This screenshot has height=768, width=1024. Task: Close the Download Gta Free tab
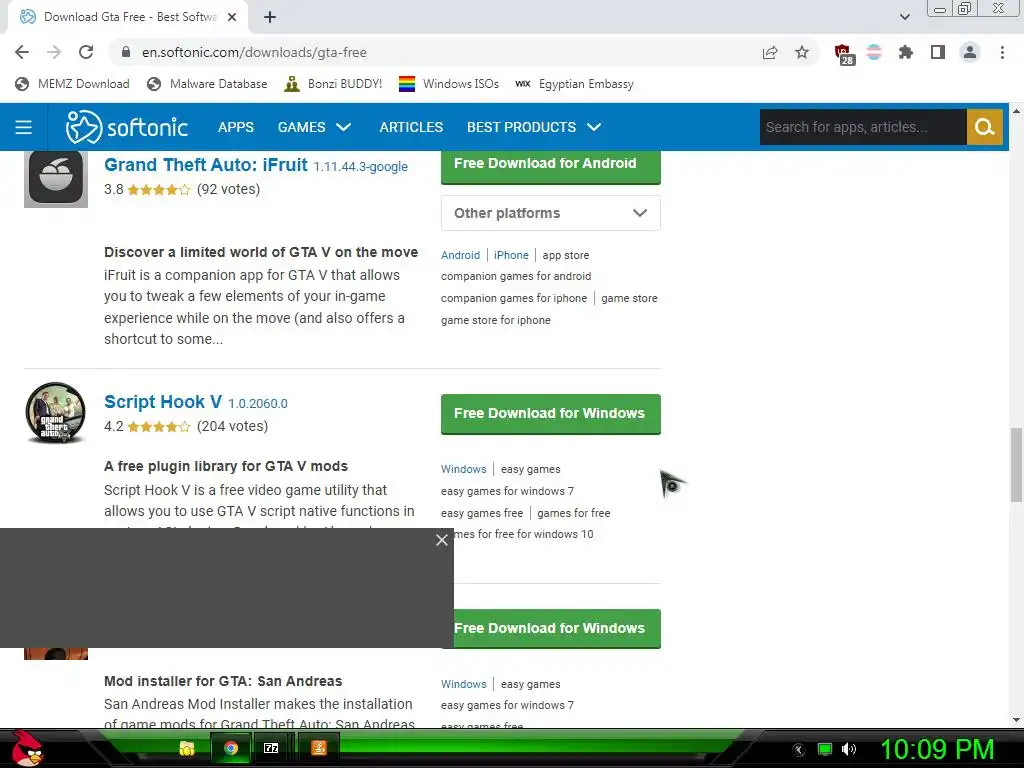click(232, 17)
